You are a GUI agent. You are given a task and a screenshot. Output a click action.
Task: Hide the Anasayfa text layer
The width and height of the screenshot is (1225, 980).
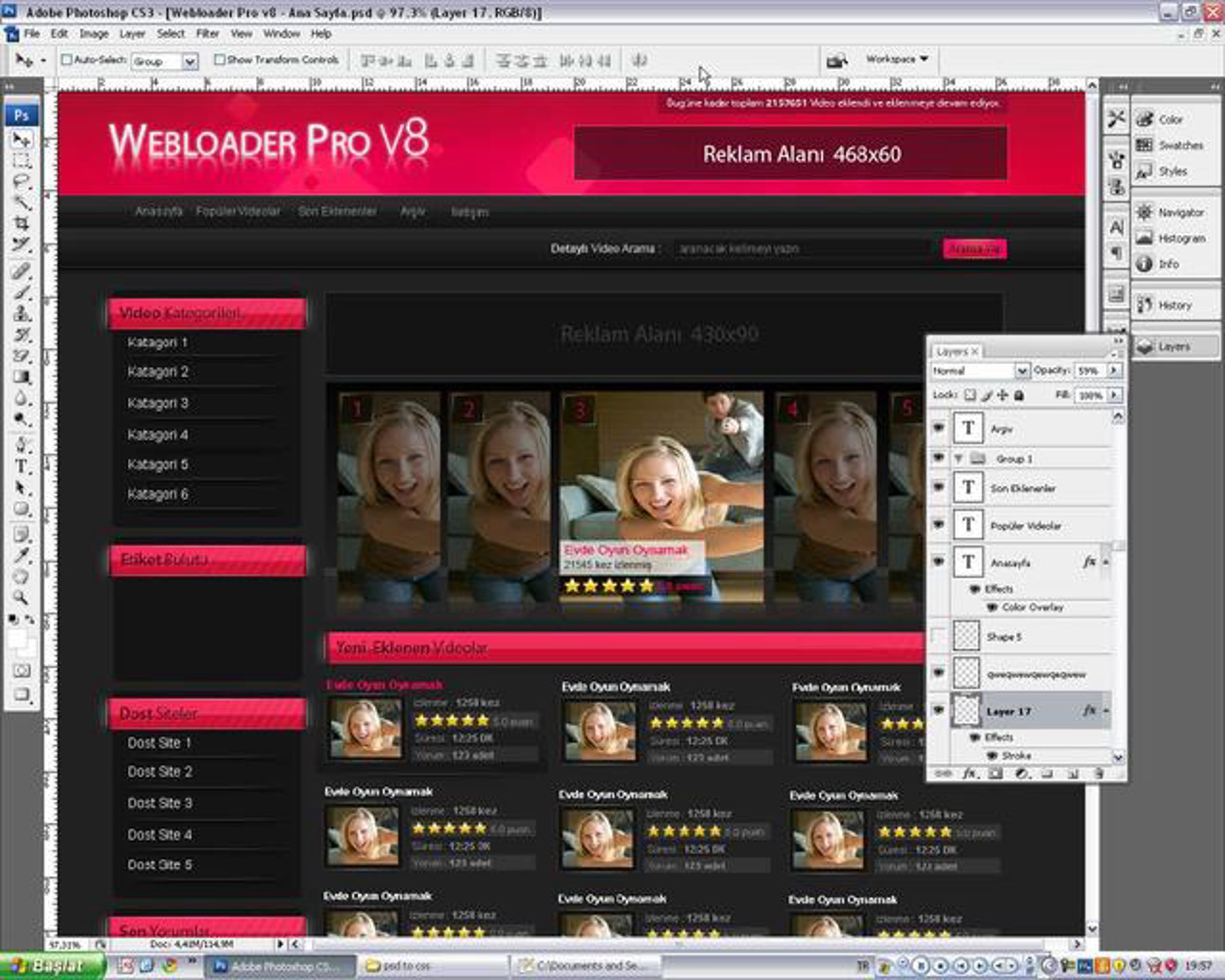(939, 561)
